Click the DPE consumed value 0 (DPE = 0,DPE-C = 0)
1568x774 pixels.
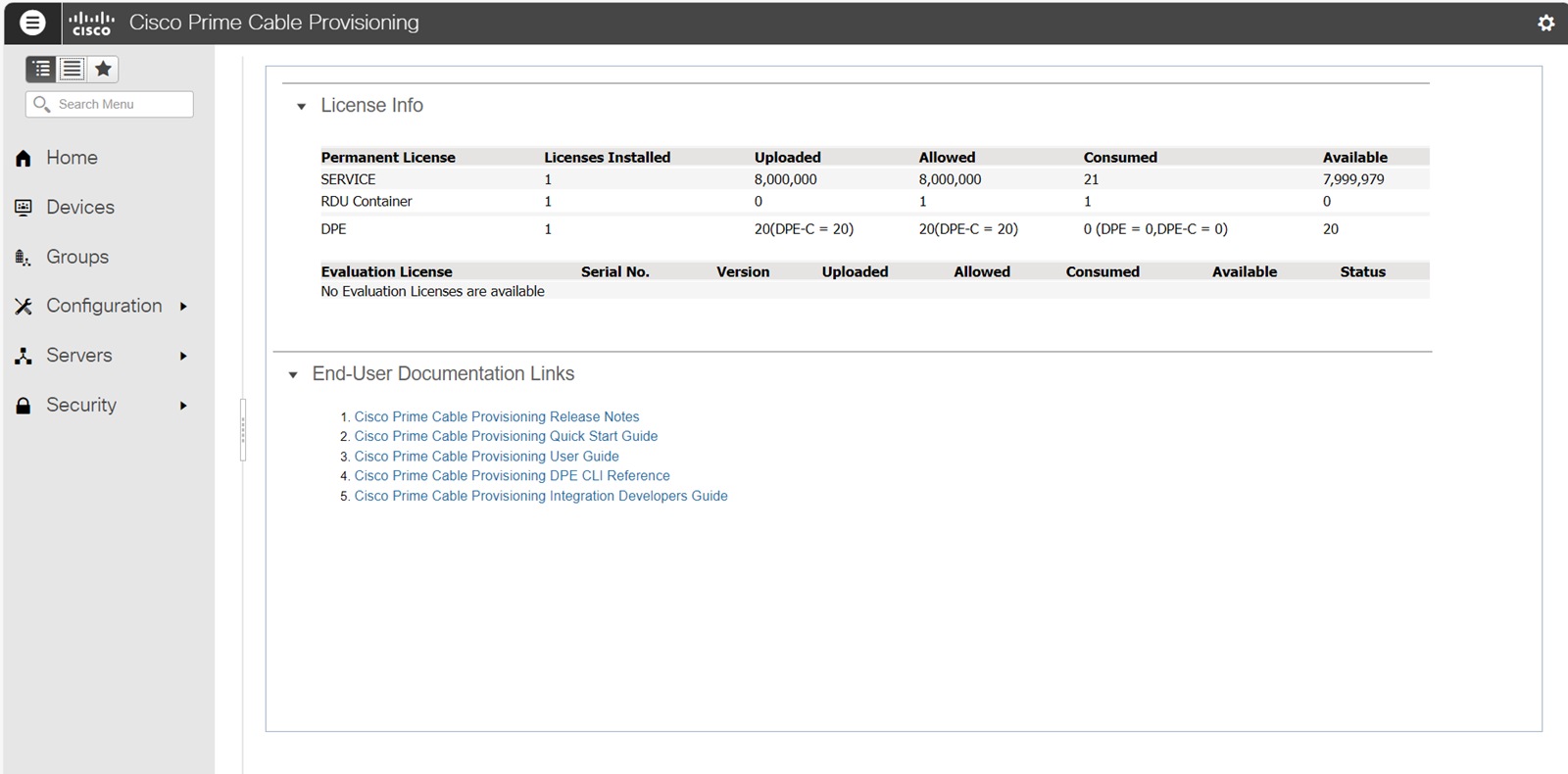[x=1155, y=228]
